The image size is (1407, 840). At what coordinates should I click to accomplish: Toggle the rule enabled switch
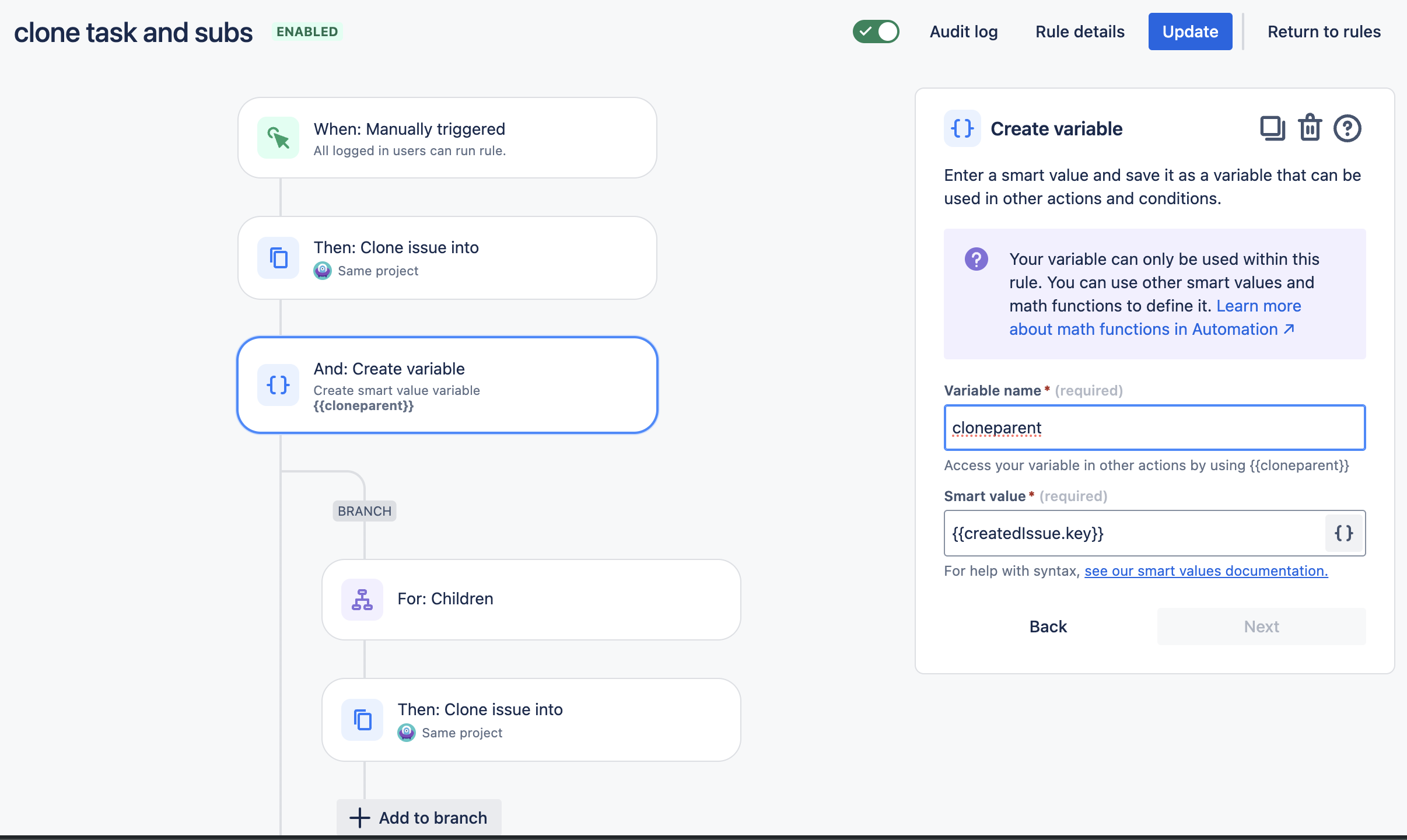pos(876,32)
